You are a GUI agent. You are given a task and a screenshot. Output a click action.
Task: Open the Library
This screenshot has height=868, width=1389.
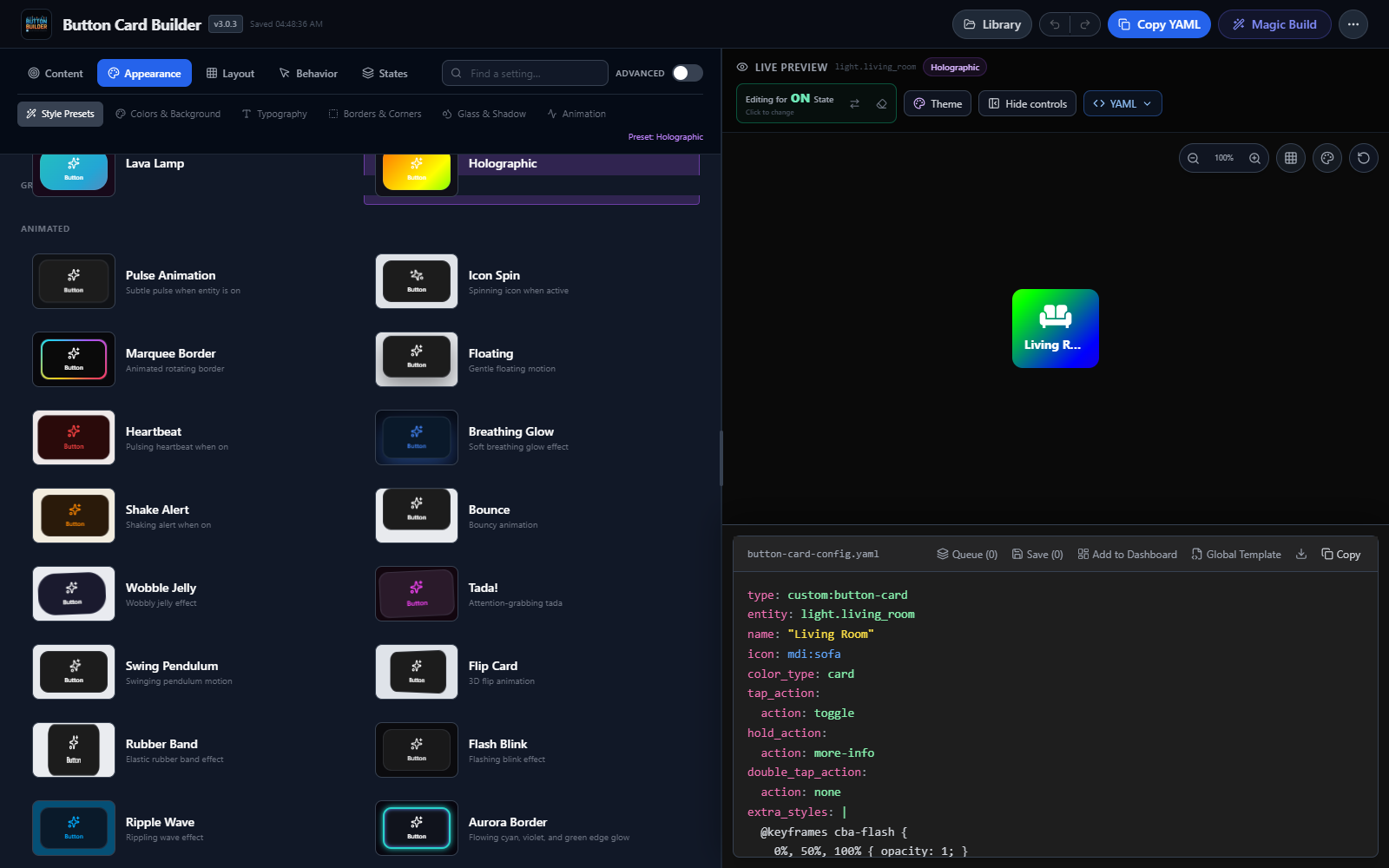tap(992, 24)
